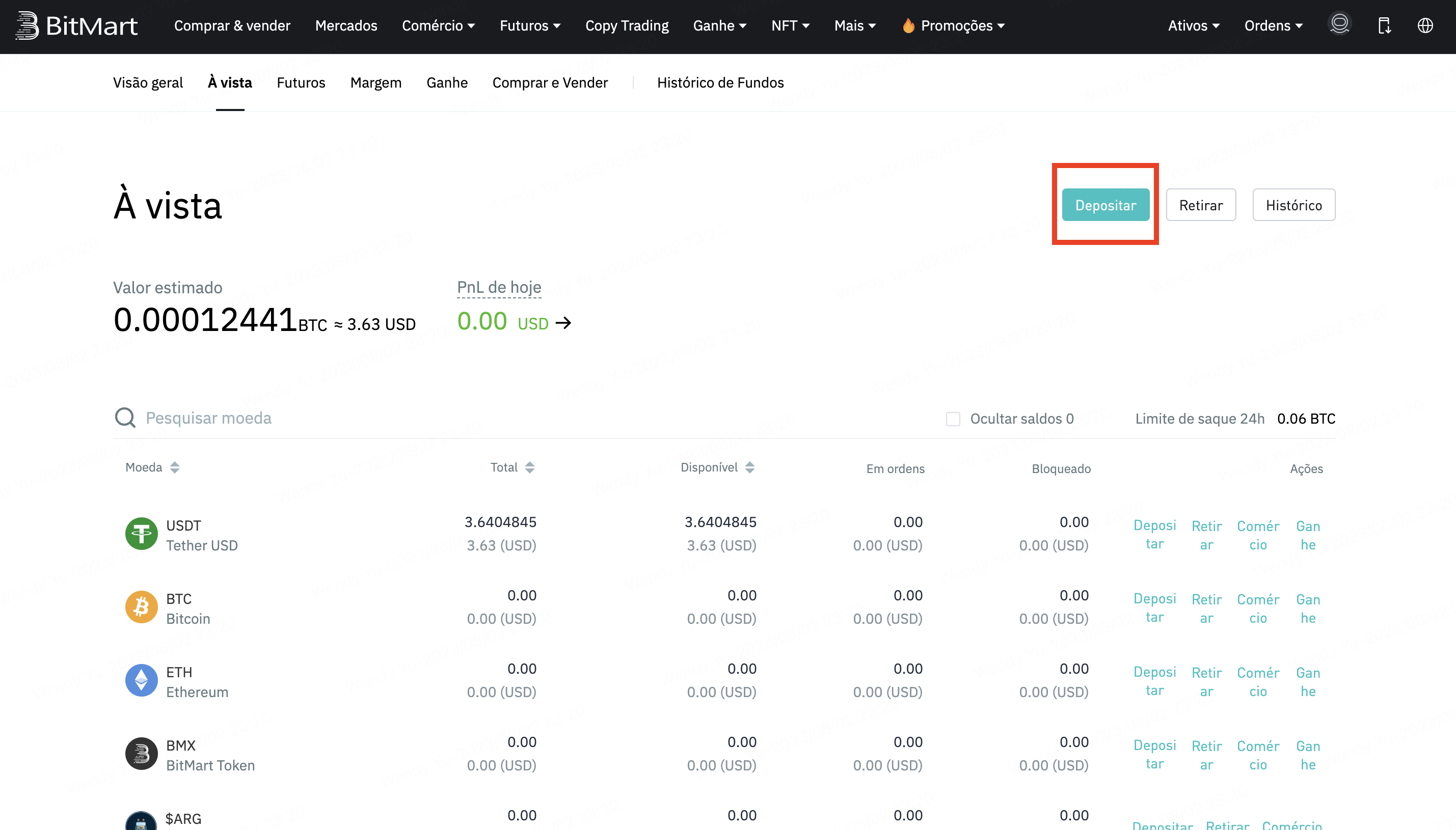Screen dimensions: 1456x830
Task: Click Ganhe in the BTC row
Action: click(x=1308, y=608)
